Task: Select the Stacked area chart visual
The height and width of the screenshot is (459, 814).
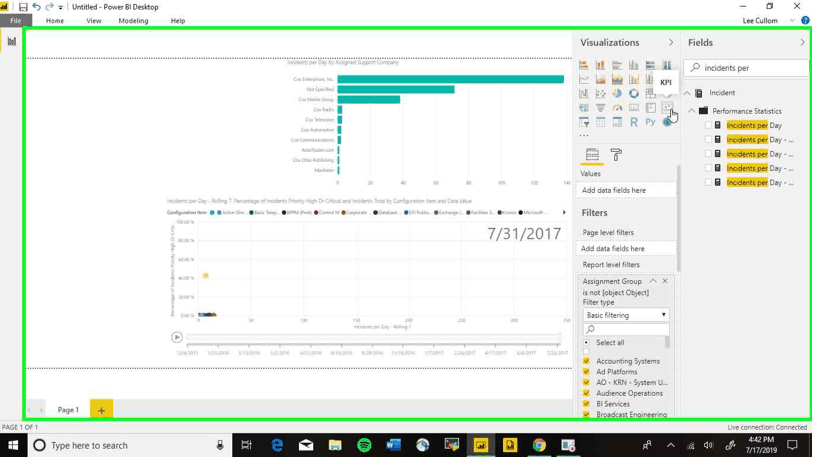Action: pyautogui.click(x=617, y=79)
